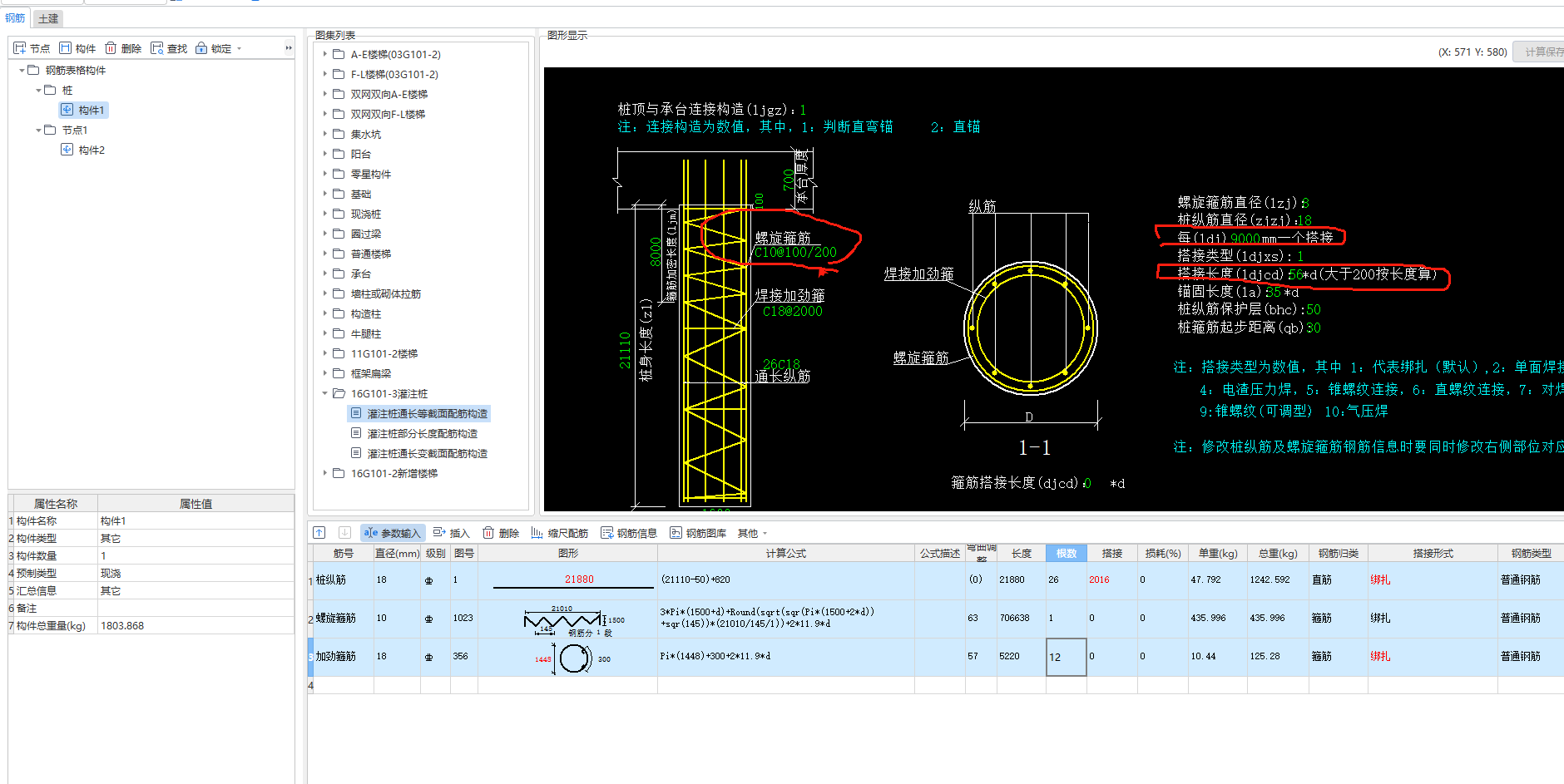Collapse the 16G101-3灌注桩 folder
Image resolution: width=1564 pixels, height=784 pixels.
[325, 393]
